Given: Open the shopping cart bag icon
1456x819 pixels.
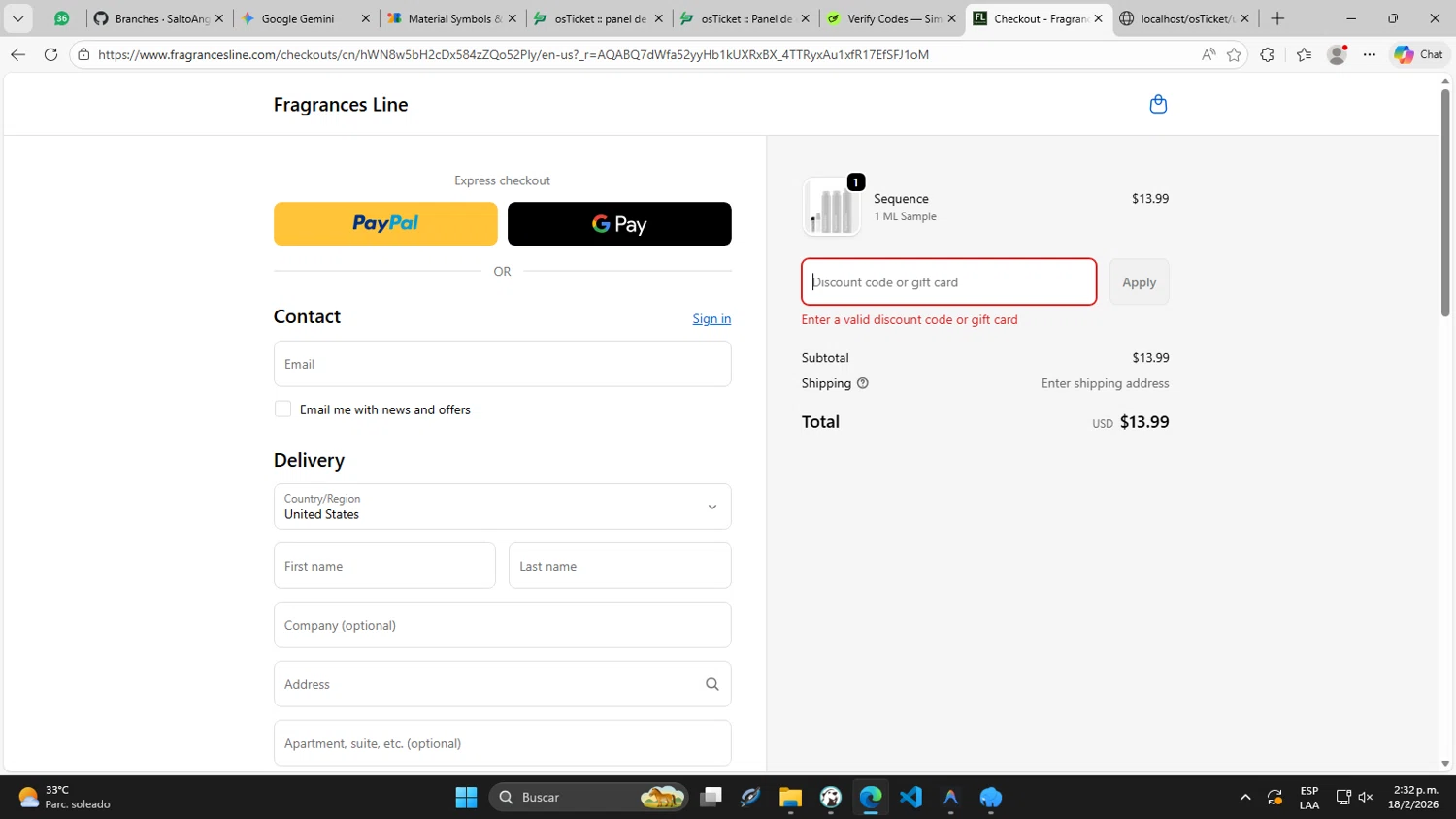Looking at the screenshot, I should click(x=1158, y=105).
